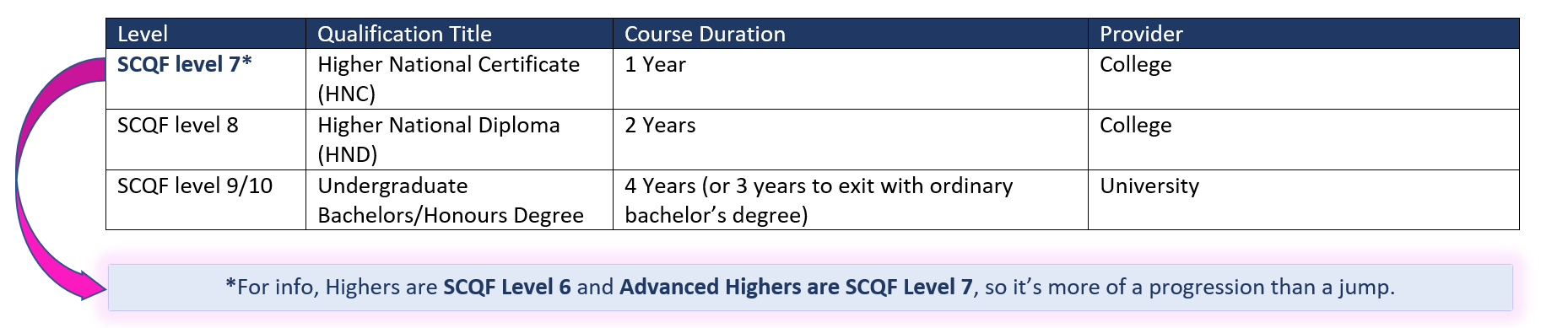Click the SCQF level 9/10 cell
This screenshot has height=328, width=1568.
pos(206,200)
